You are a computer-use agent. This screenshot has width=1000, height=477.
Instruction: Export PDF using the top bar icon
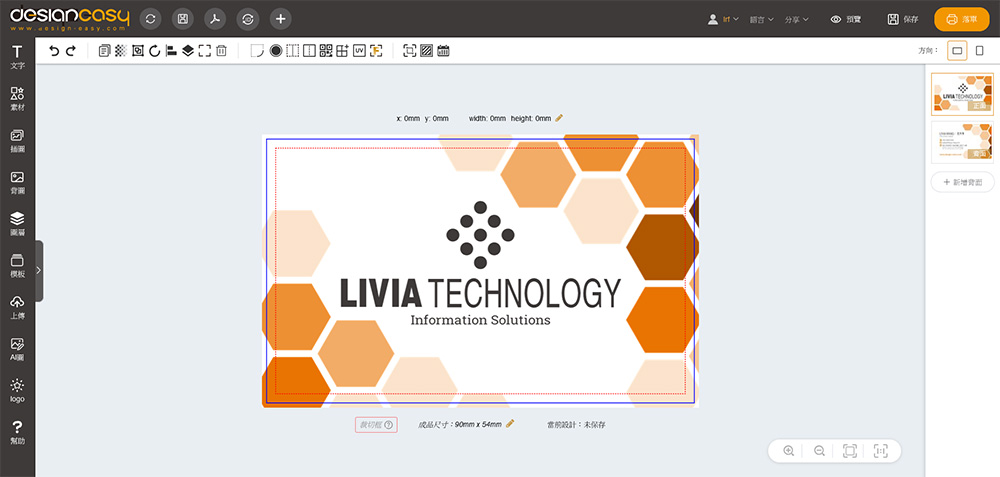coord(215,19)
